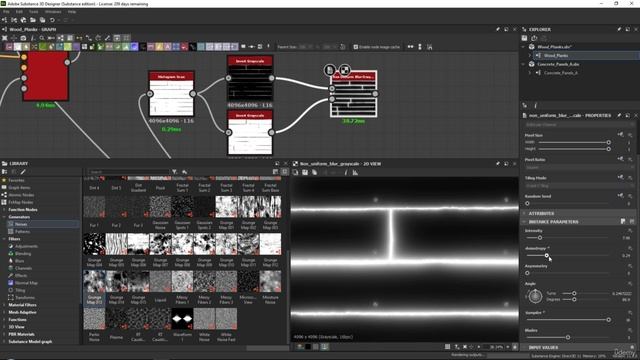
Task: Open Favorites in Library panel
Action: [x=16, y=180]
